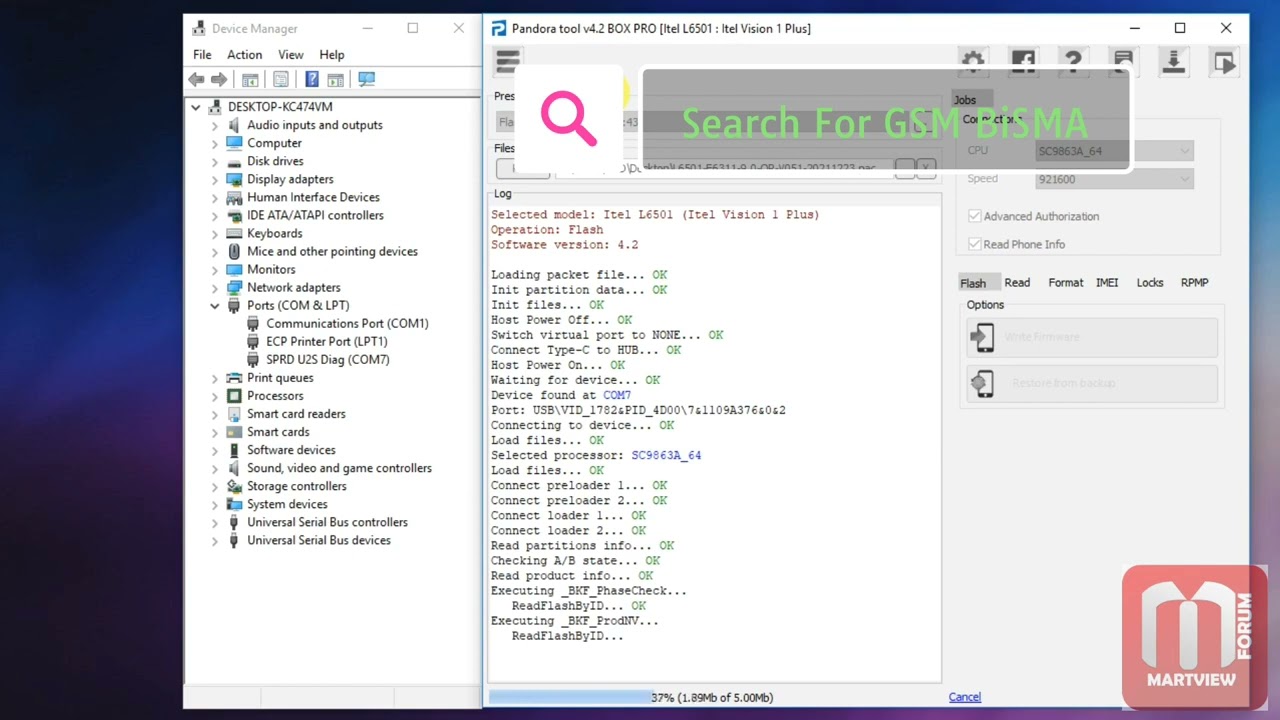
Task: Open the Properties toolbar icon in Device Manager
Action: click(x=281, y=79)
